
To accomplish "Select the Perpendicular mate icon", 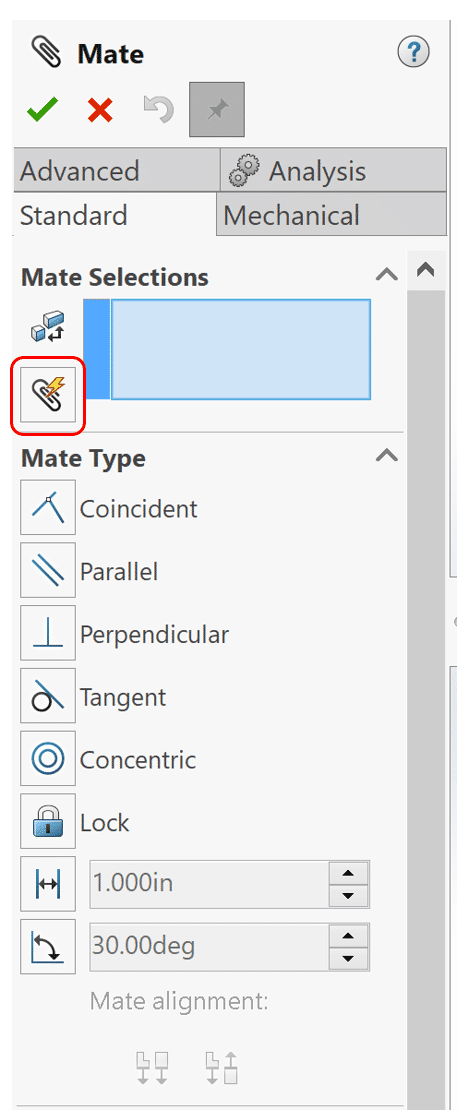I will pos(48,633).
